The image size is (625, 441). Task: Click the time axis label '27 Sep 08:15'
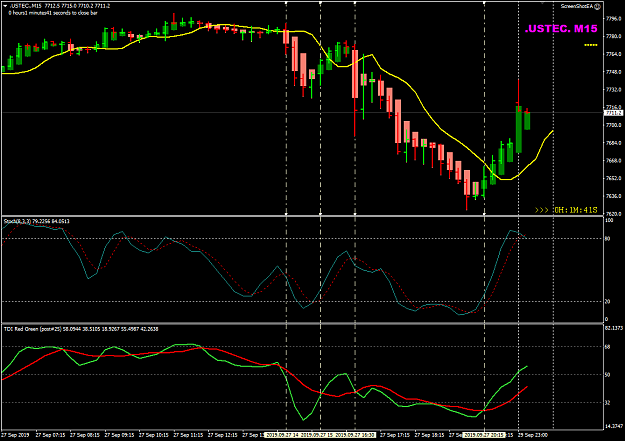coord(85,435)
